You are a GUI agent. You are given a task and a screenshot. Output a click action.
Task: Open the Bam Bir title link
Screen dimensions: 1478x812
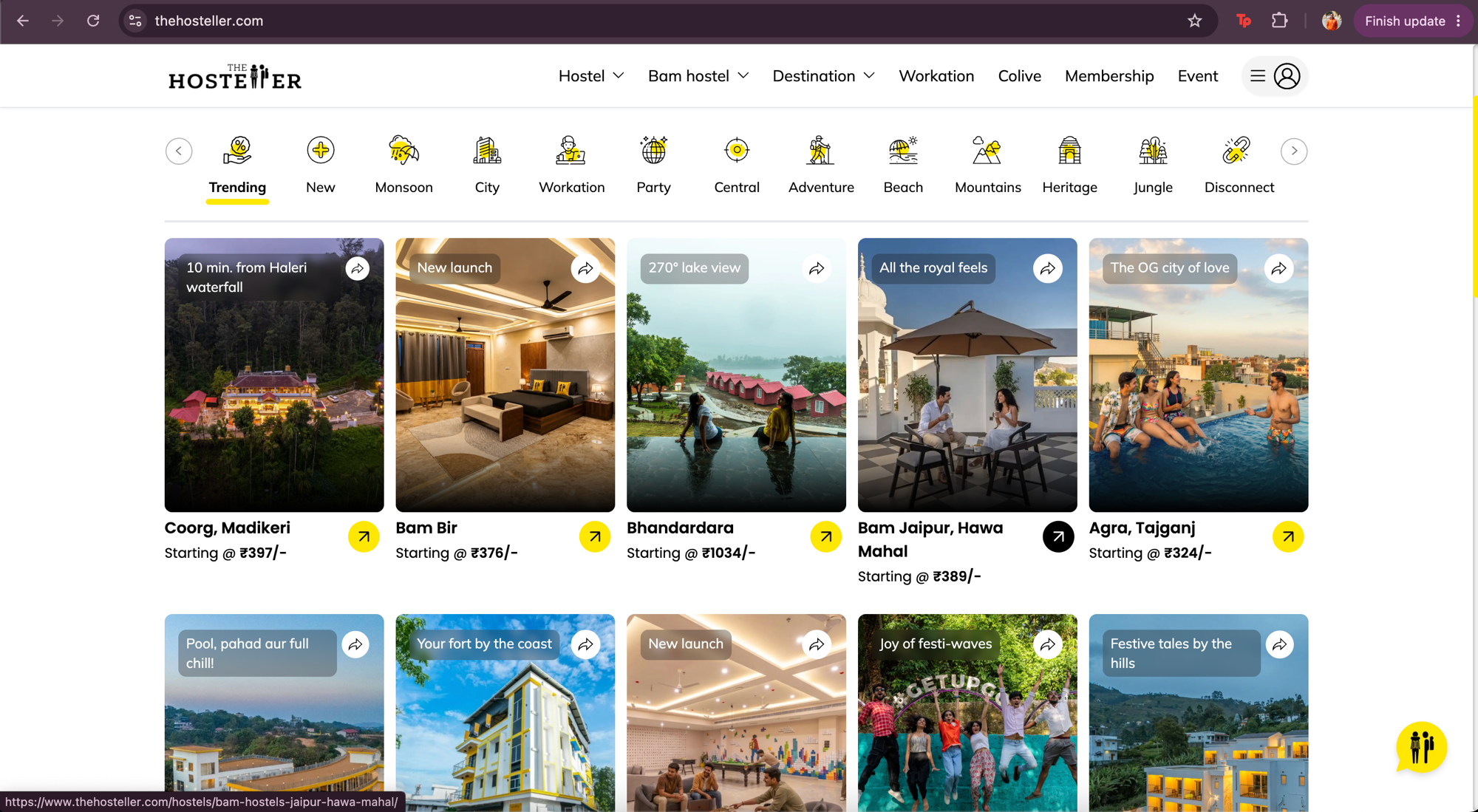point(426,528)
